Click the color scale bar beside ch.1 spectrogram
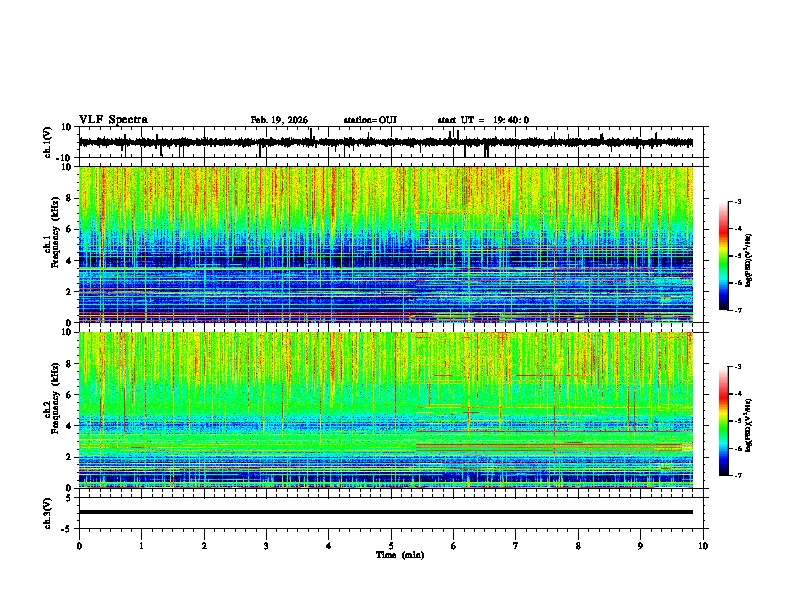The width and height of the screenshot is (792, 612). [724, 256]
